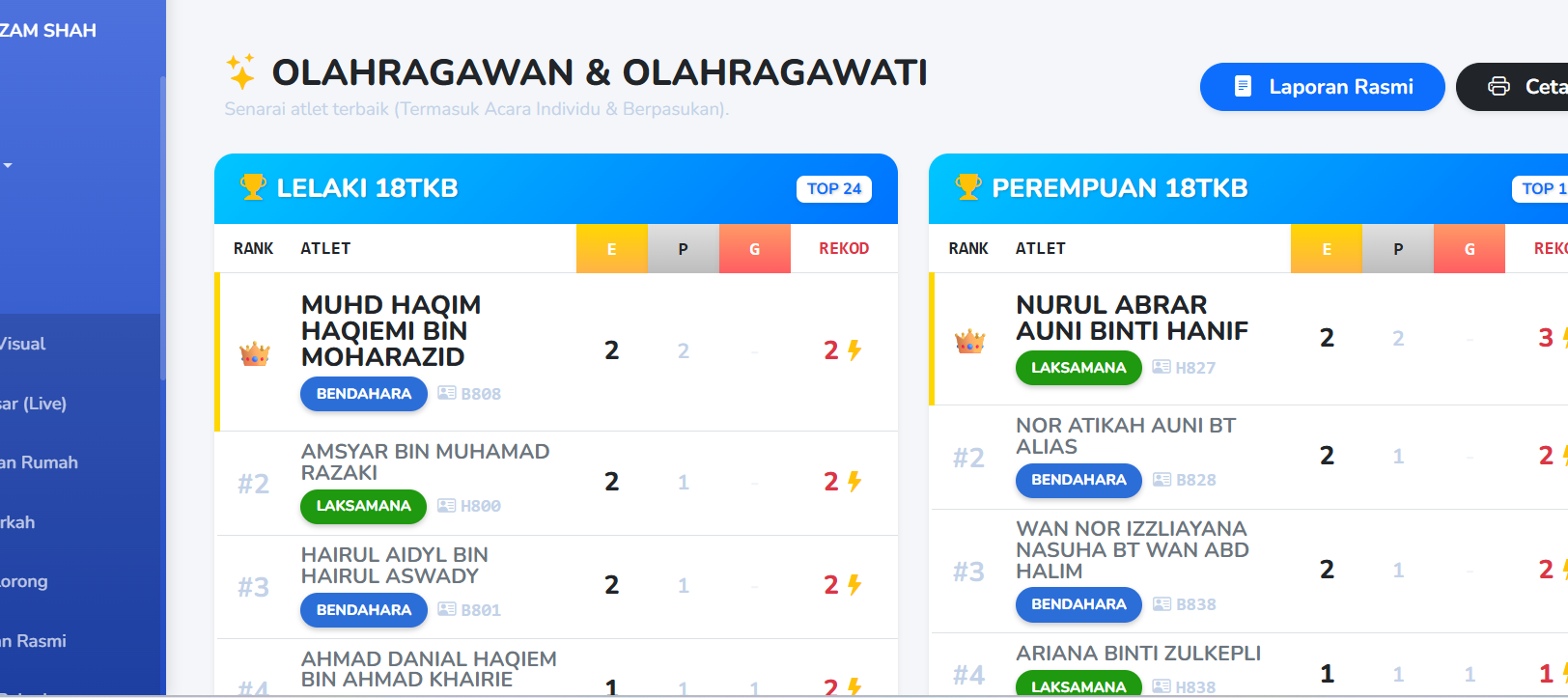
Task: Click the BENDAHARA badge under NOR ATIKAH
Action: pos(1078,480)
